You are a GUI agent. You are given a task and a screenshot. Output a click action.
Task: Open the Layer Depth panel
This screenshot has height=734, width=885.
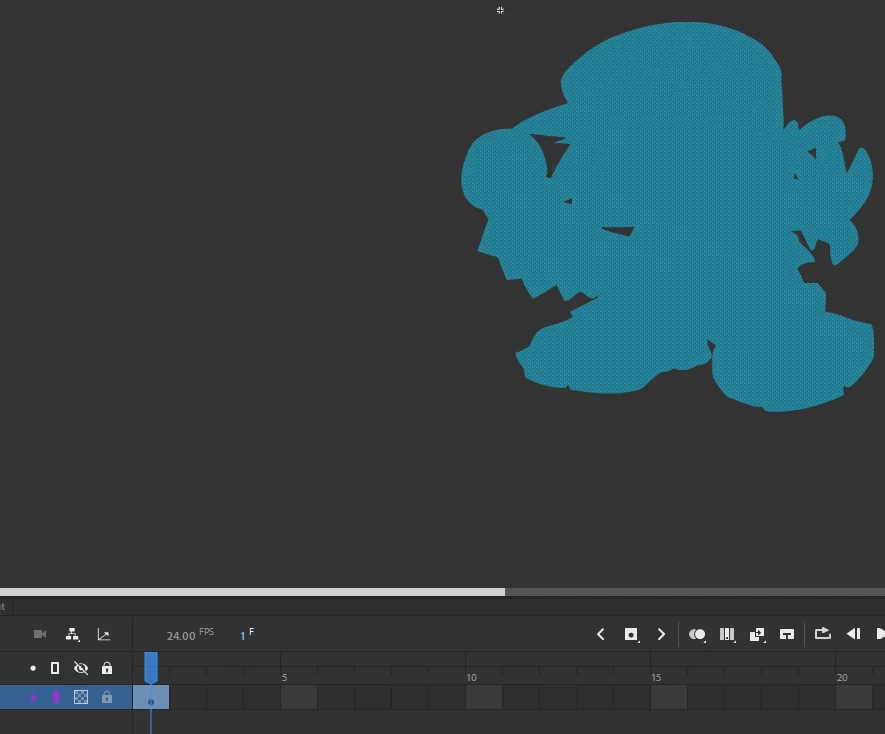pyautogui.click(x=104, y=634)
